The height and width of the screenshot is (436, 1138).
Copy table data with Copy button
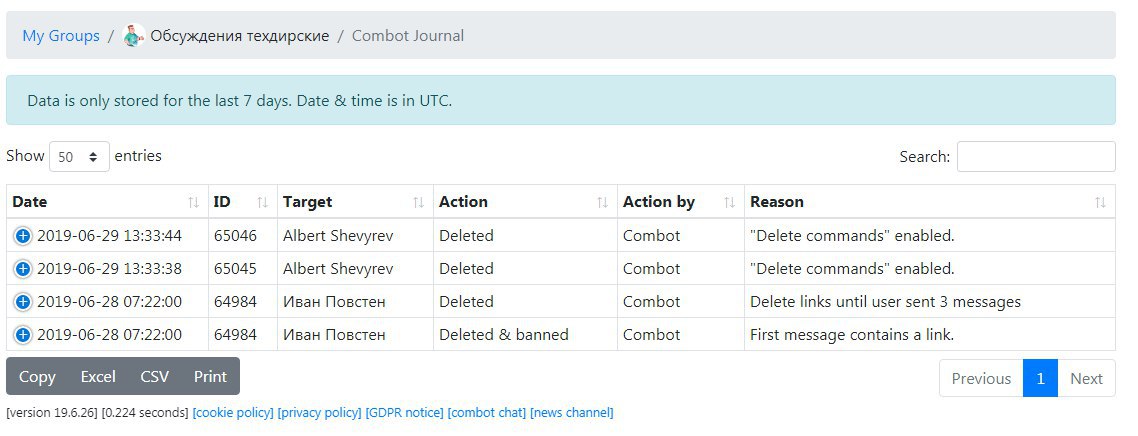click(37, 377)
